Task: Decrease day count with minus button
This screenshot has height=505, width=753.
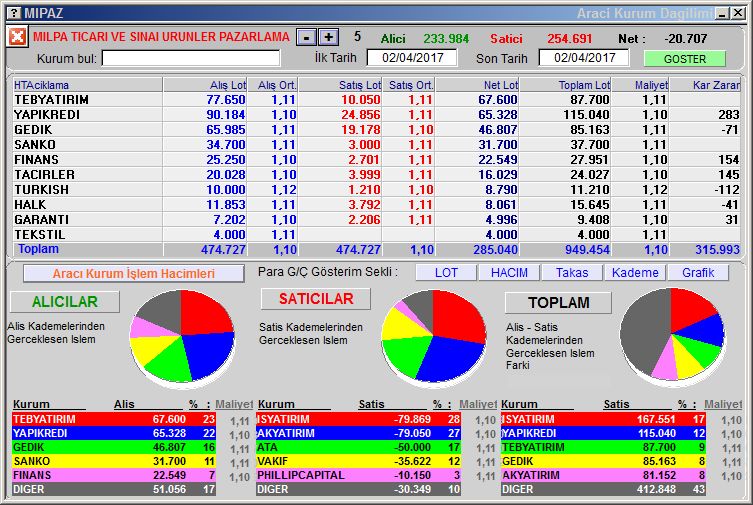Action: (x=306, y=37)
